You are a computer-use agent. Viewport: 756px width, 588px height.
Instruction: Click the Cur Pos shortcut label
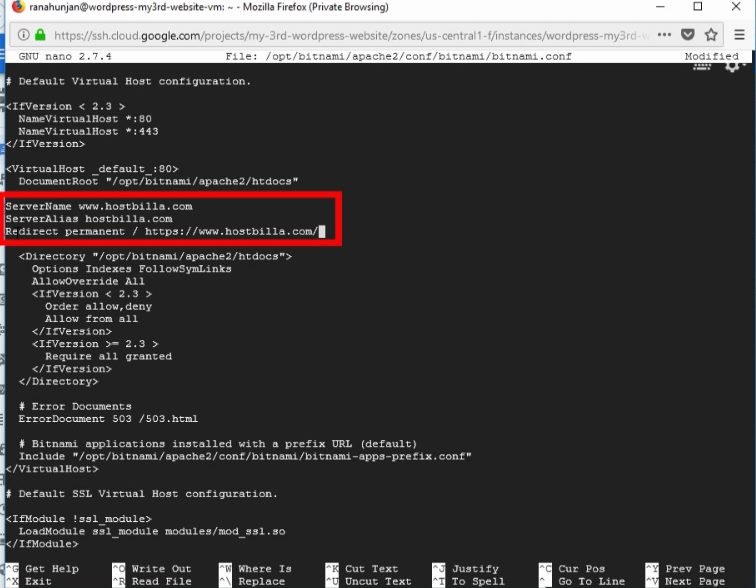(581, 569)
